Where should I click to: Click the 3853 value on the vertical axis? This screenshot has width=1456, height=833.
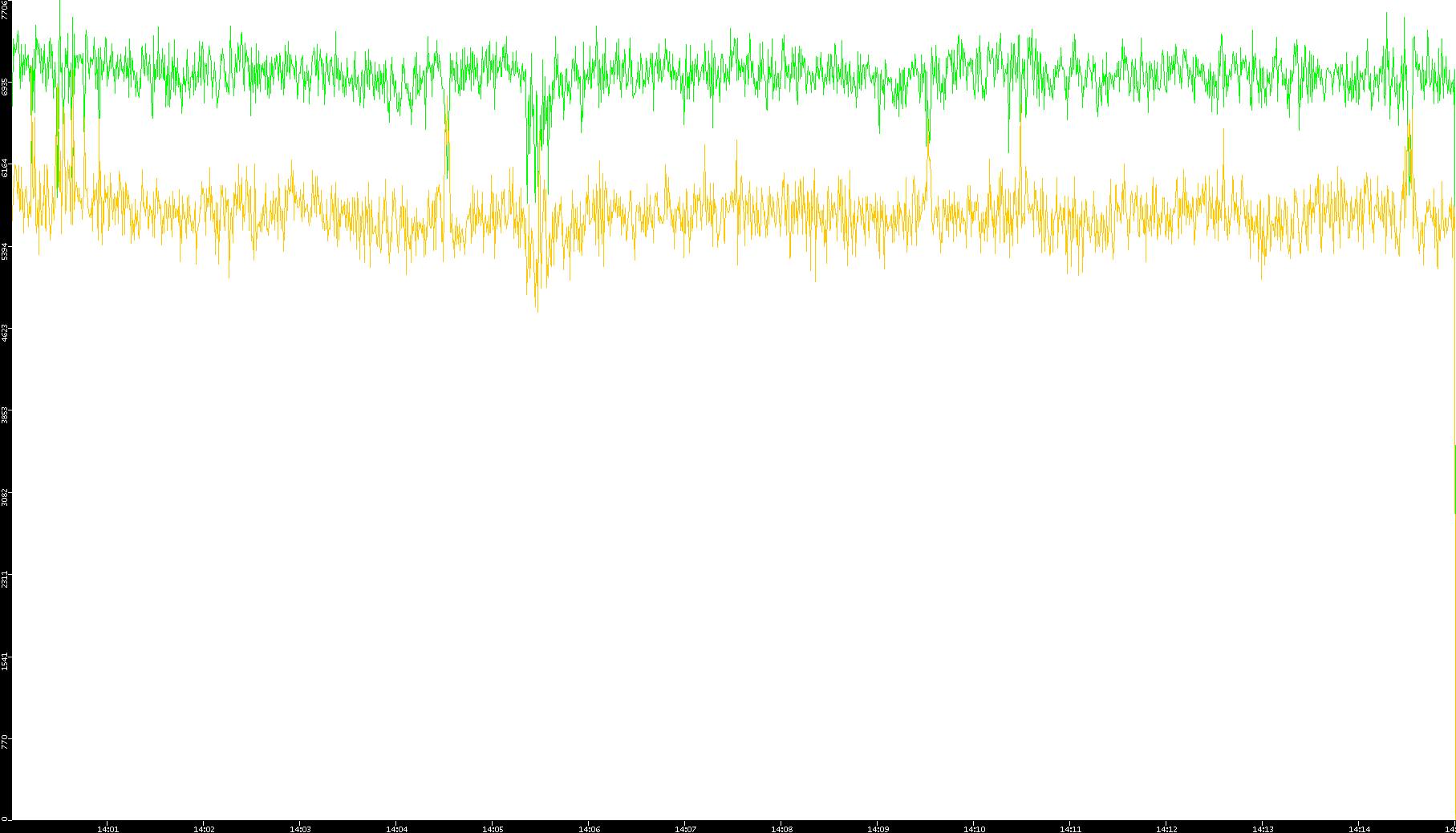tap(6, 415)
